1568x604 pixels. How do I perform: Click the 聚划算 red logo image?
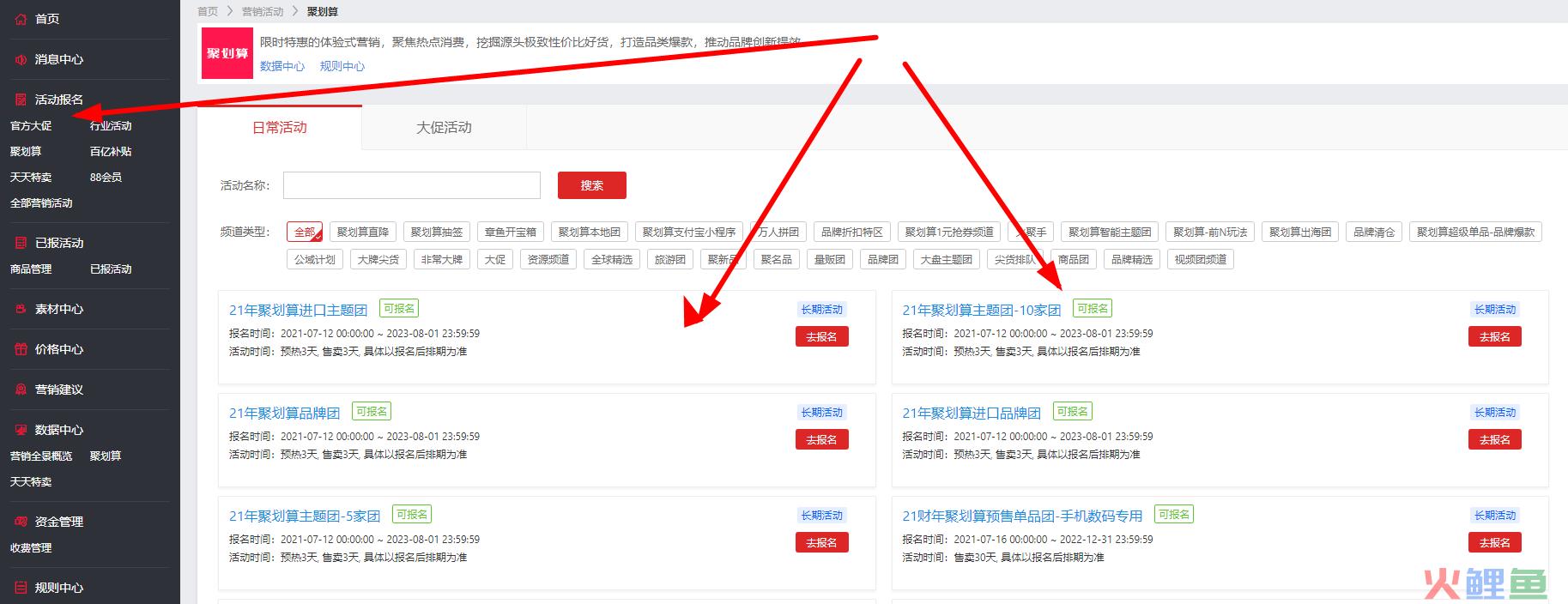(227, 53)
